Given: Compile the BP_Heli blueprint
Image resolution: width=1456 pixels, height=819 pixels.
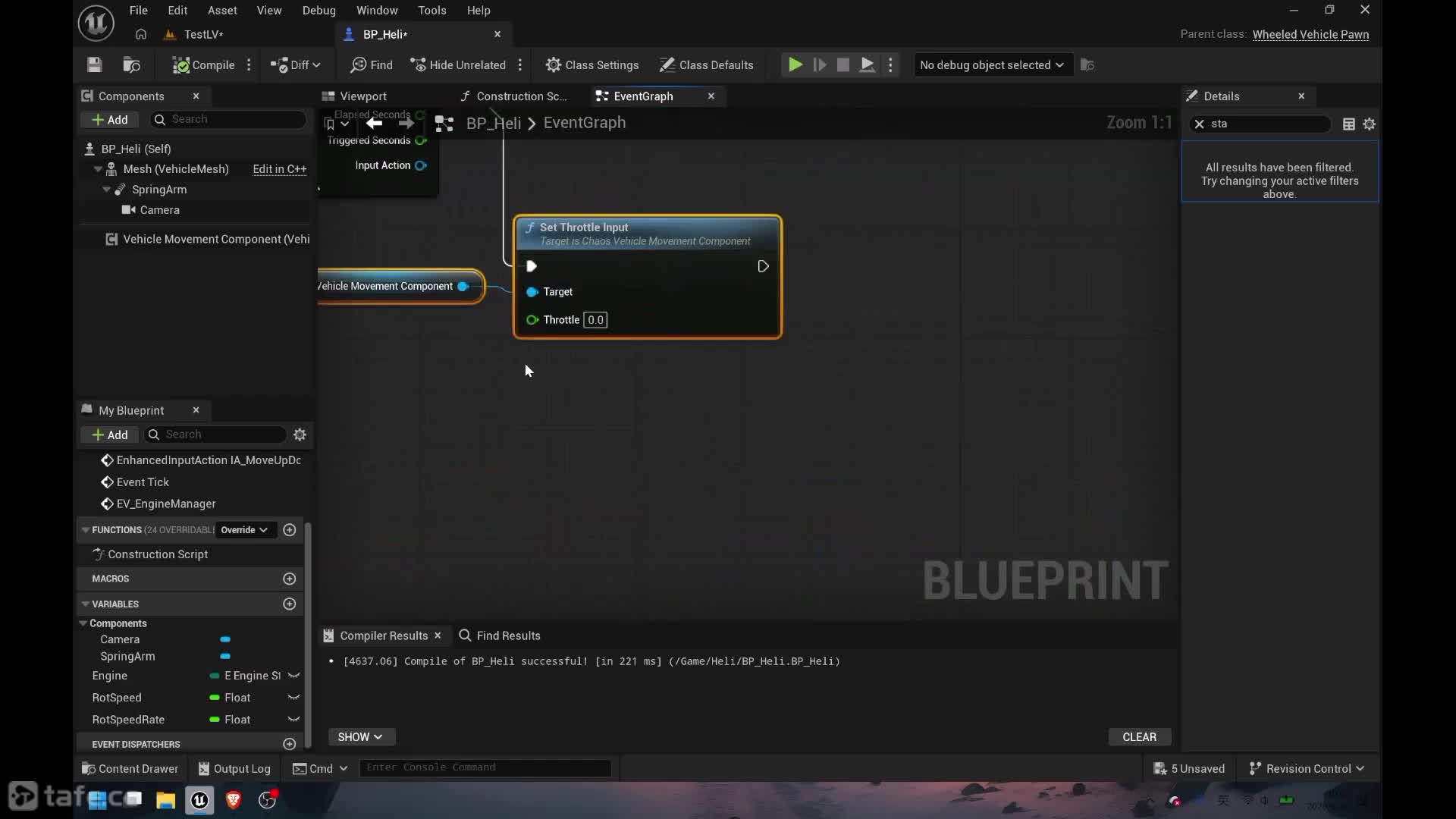Looking at the screenshot, I should 203,65.
